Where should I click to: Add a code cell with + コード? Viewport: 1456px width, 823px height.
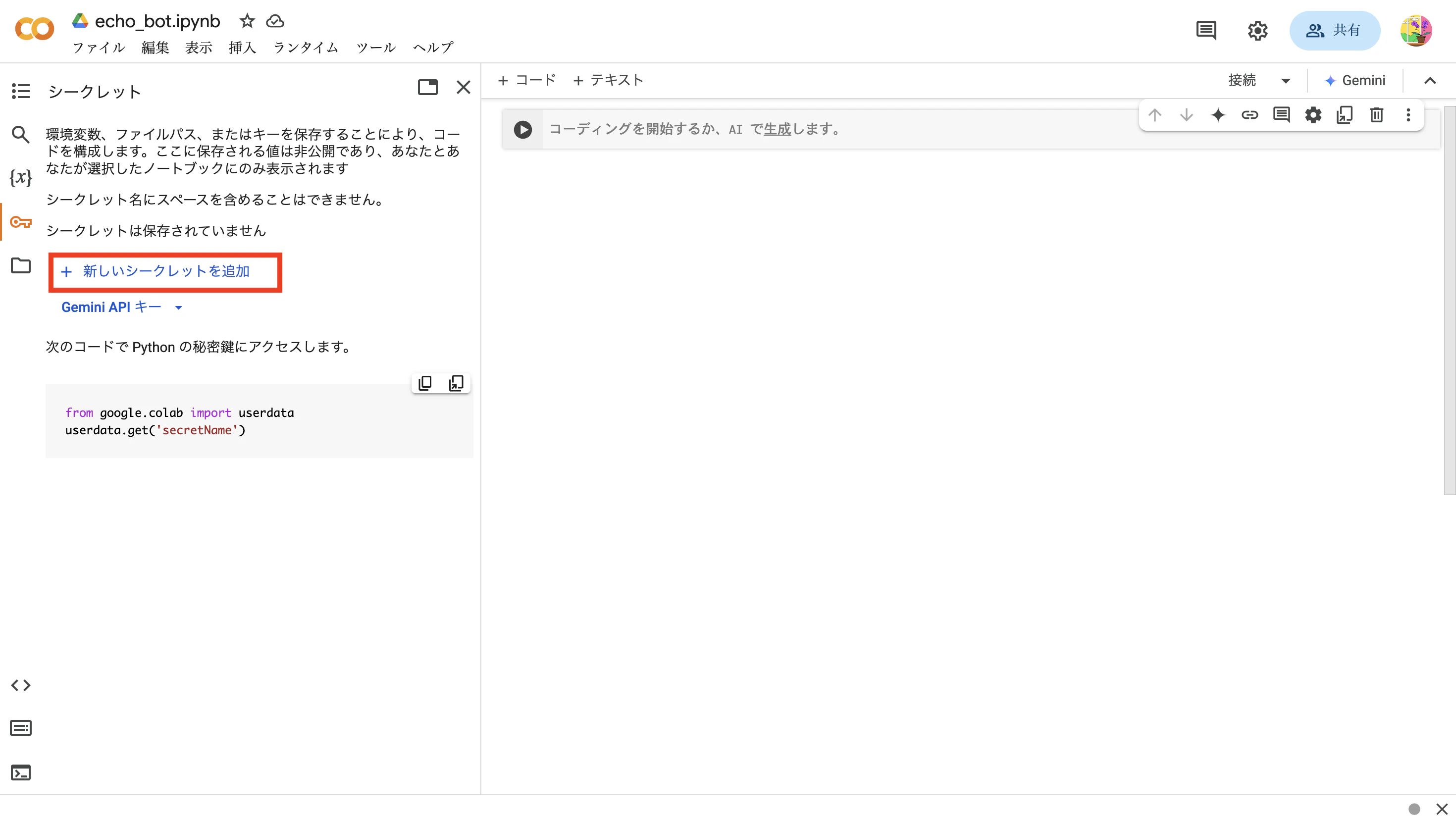point(527,81)
